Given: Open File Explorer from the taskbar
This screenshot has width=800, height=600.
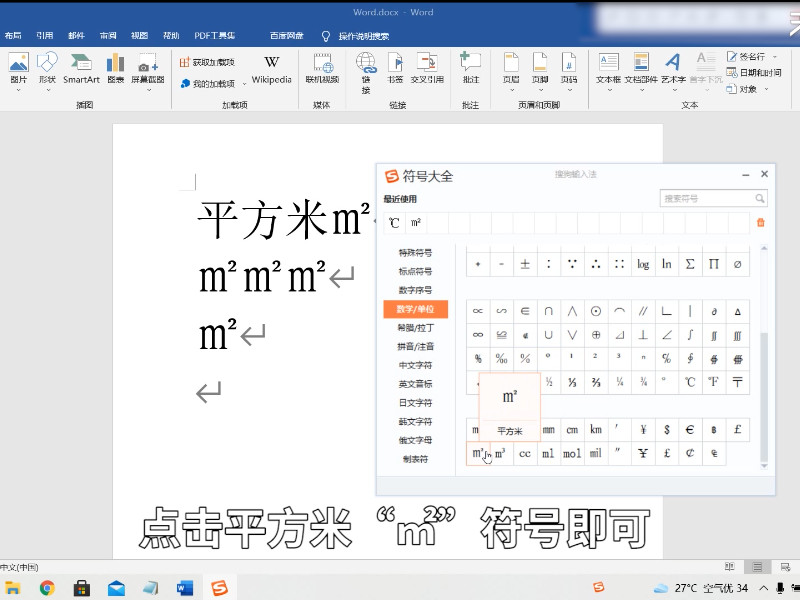Looking at the screenshot, I should pos(12,588).
